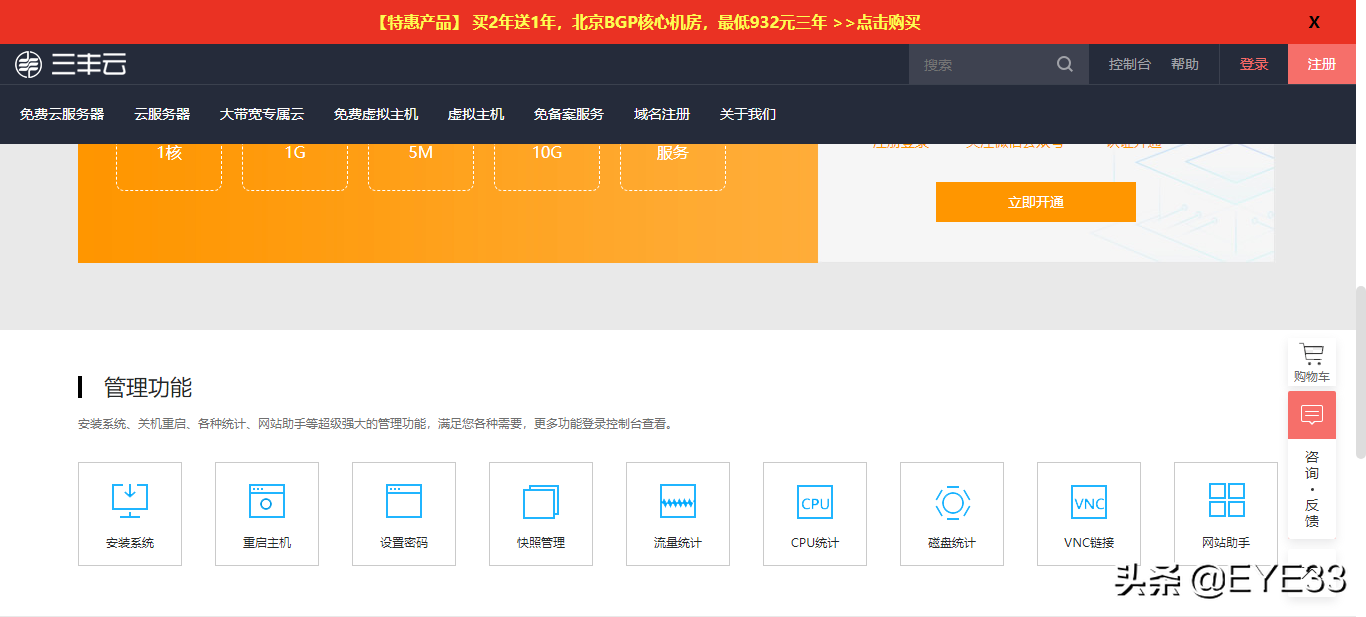Open the 帮助 help link
This screenshot has width=1366, height=617.
pos(1185,64)
